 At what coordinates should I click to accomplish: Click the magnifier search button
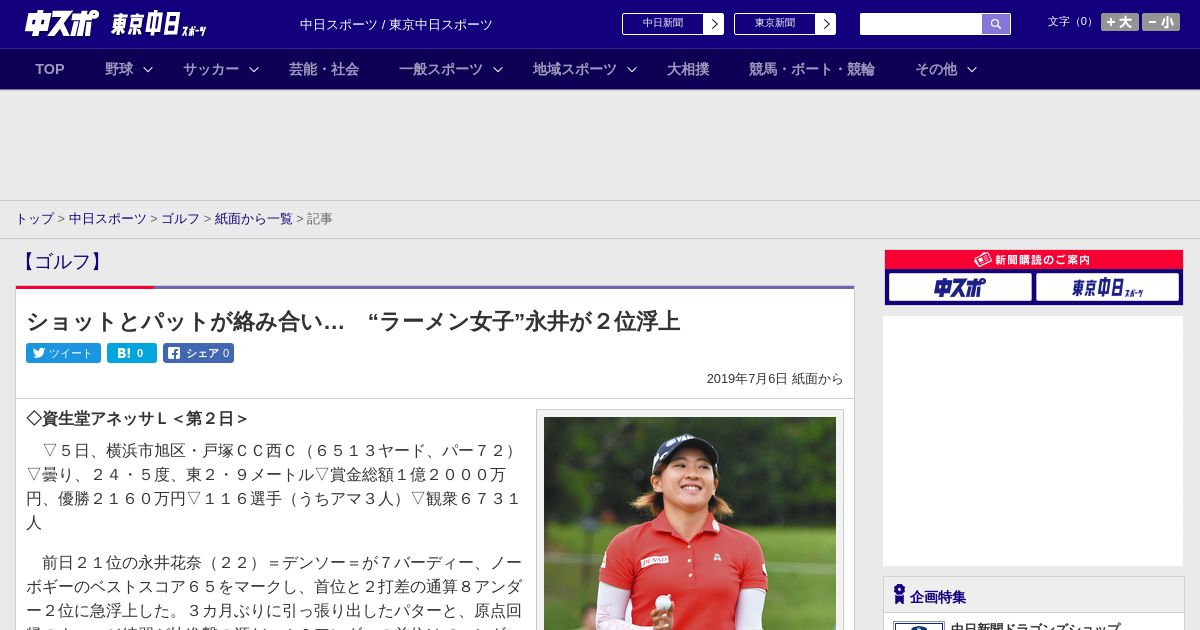996,24
